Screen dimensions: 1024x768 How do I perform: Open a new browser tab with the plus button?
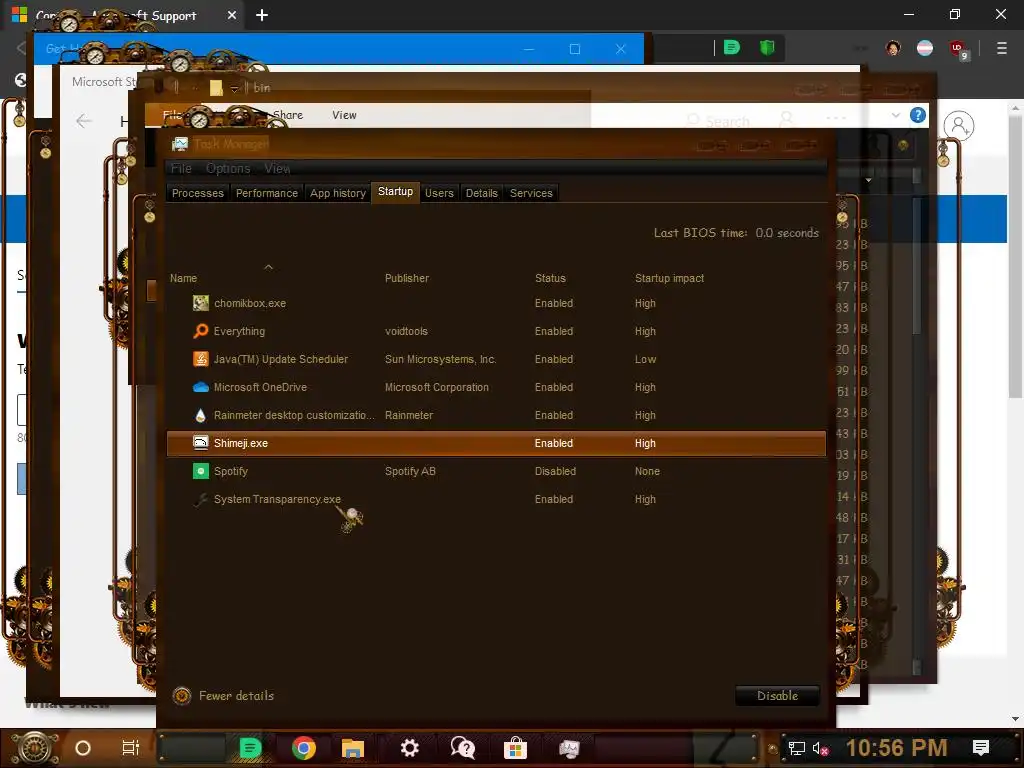tap(262, 15)
